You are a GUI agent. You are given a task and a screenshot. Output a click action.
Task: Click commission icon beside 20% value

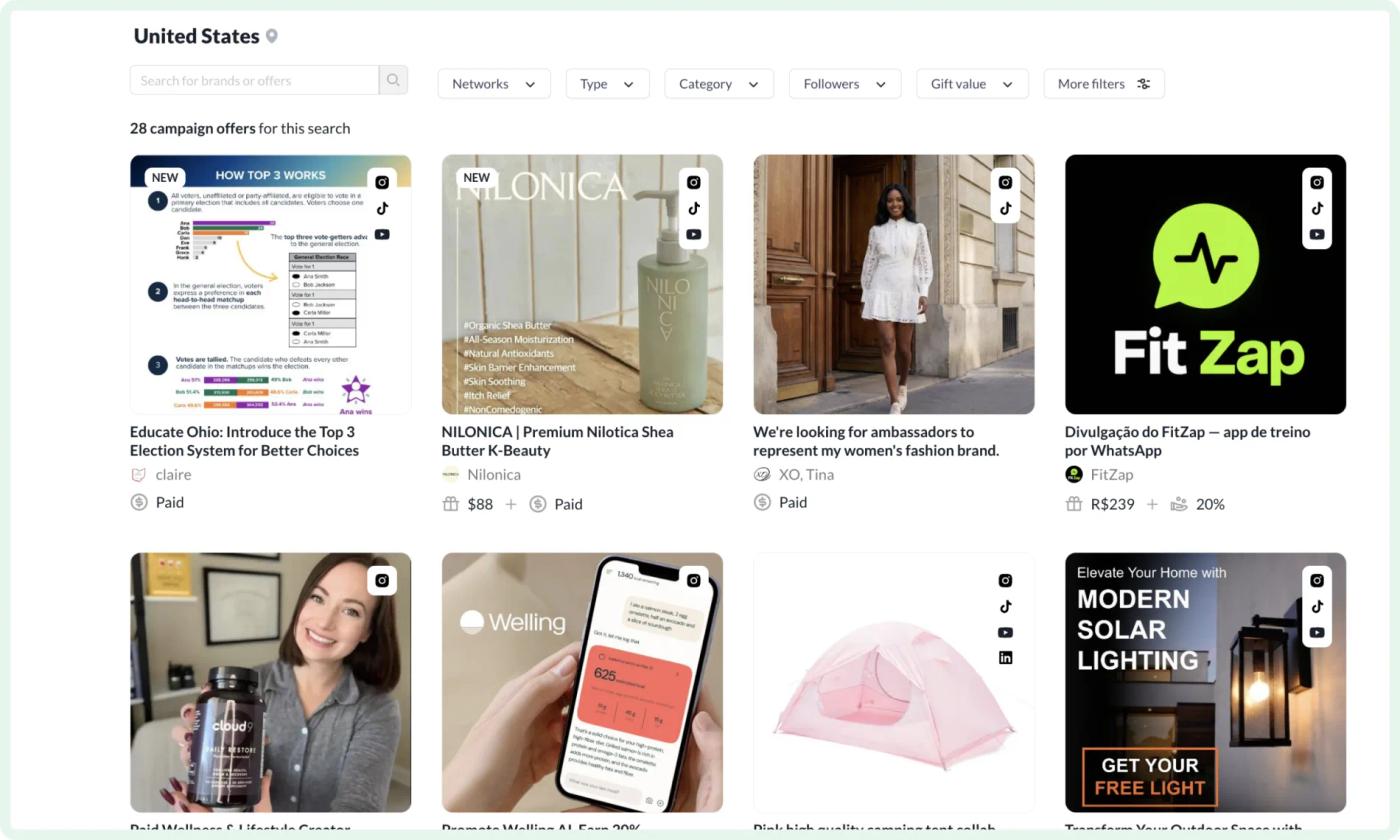(x=1179, y=504)
